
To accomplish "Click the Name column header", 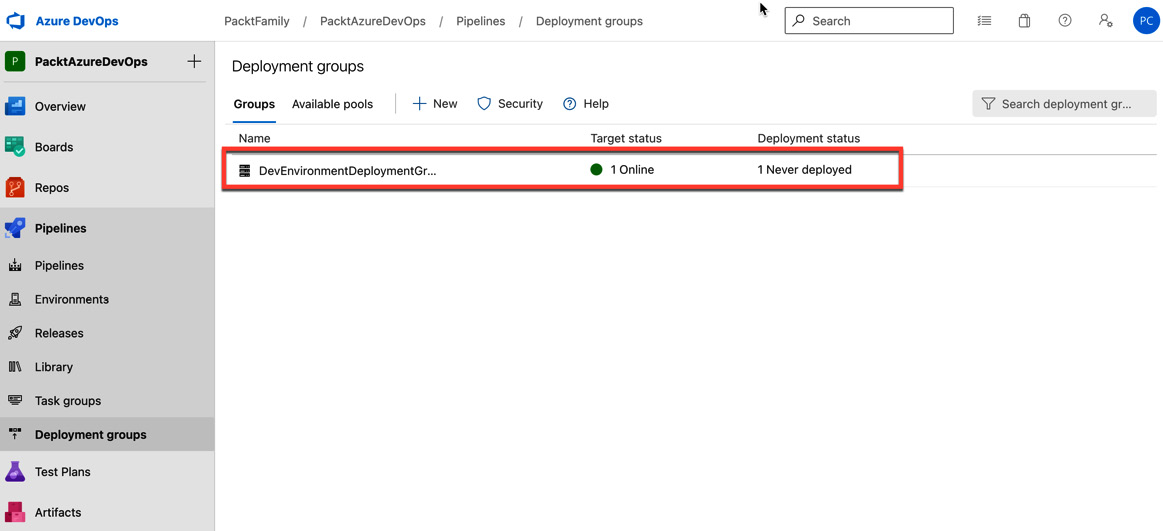I will point(254,138).
